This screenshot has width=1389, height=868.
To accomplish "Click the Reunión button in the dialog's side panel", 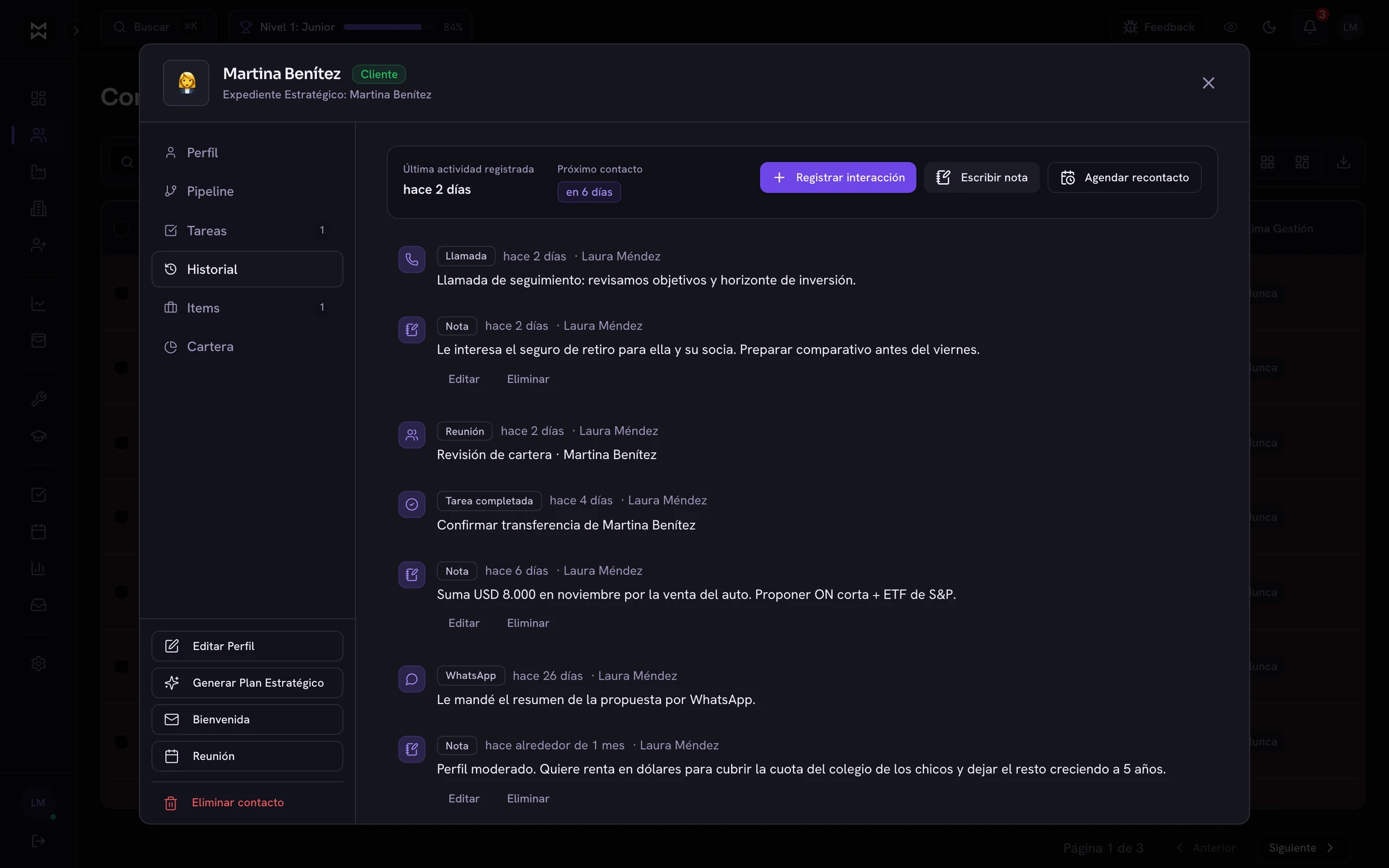I will click(x=247, y=756).
